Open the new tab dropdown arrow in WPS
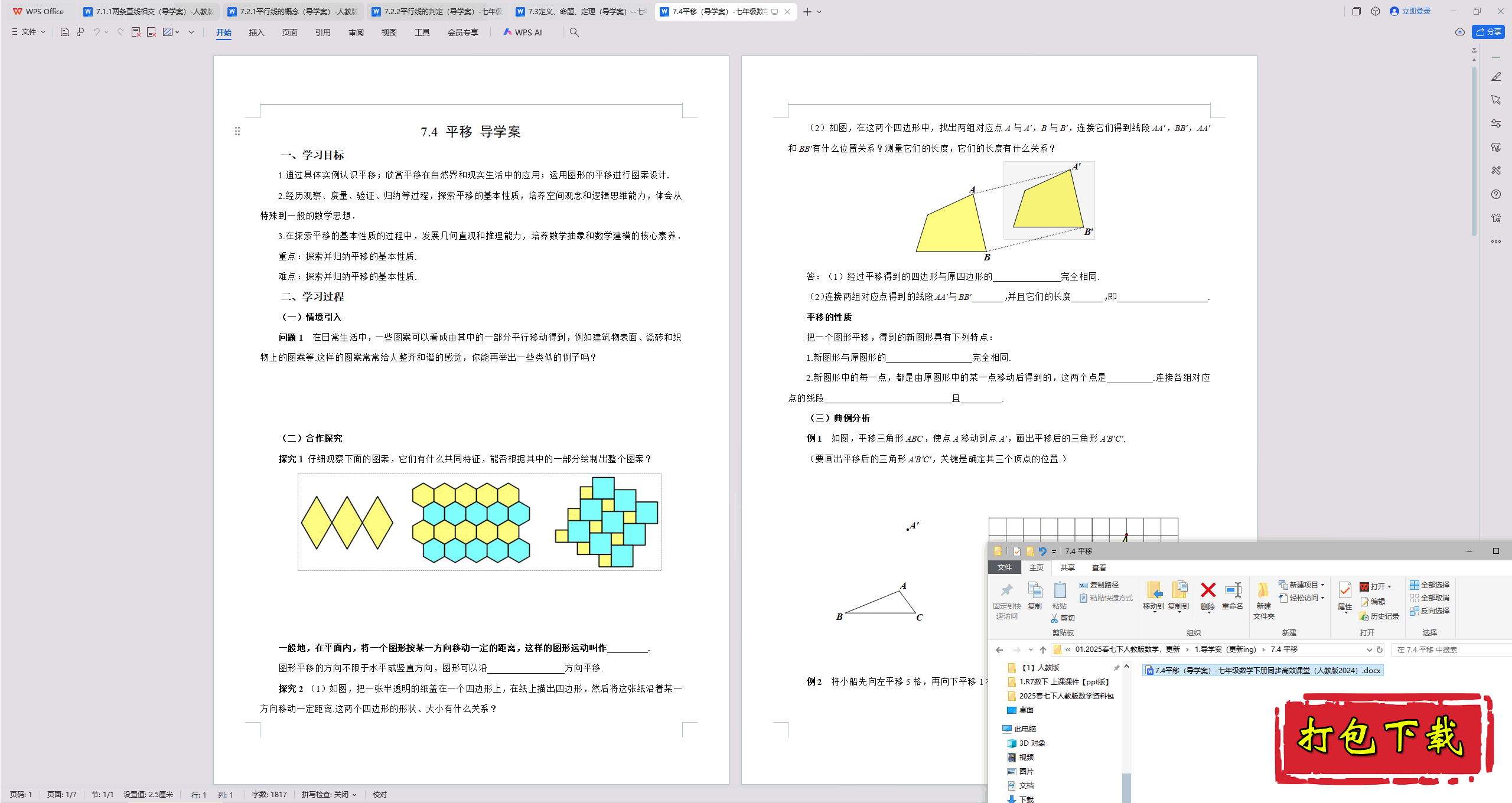 [x=819, y=12]
